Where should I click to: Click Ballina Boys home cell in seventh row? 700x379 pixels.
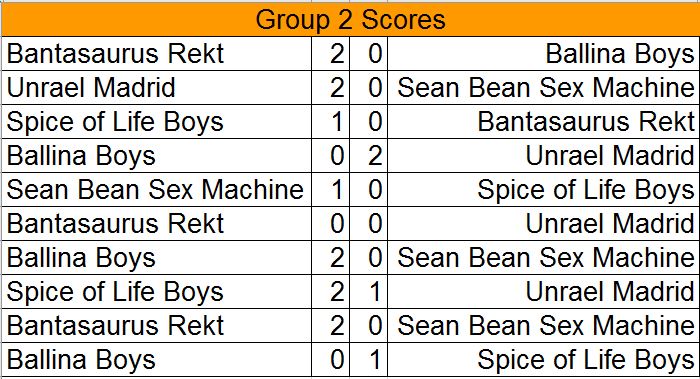click(156, 258)
